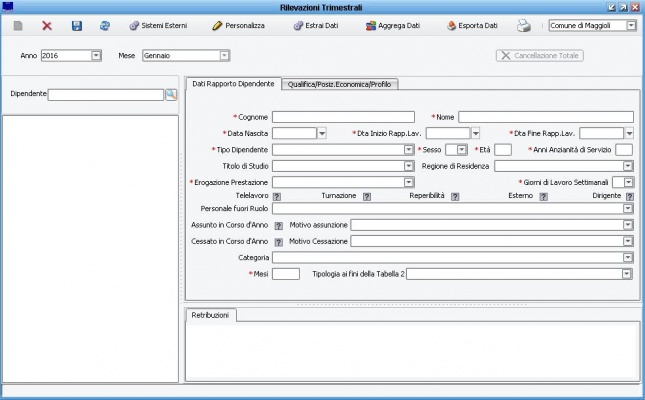645x400 pixels.
Task: Click the printer icon
Action: click(523, 25)
